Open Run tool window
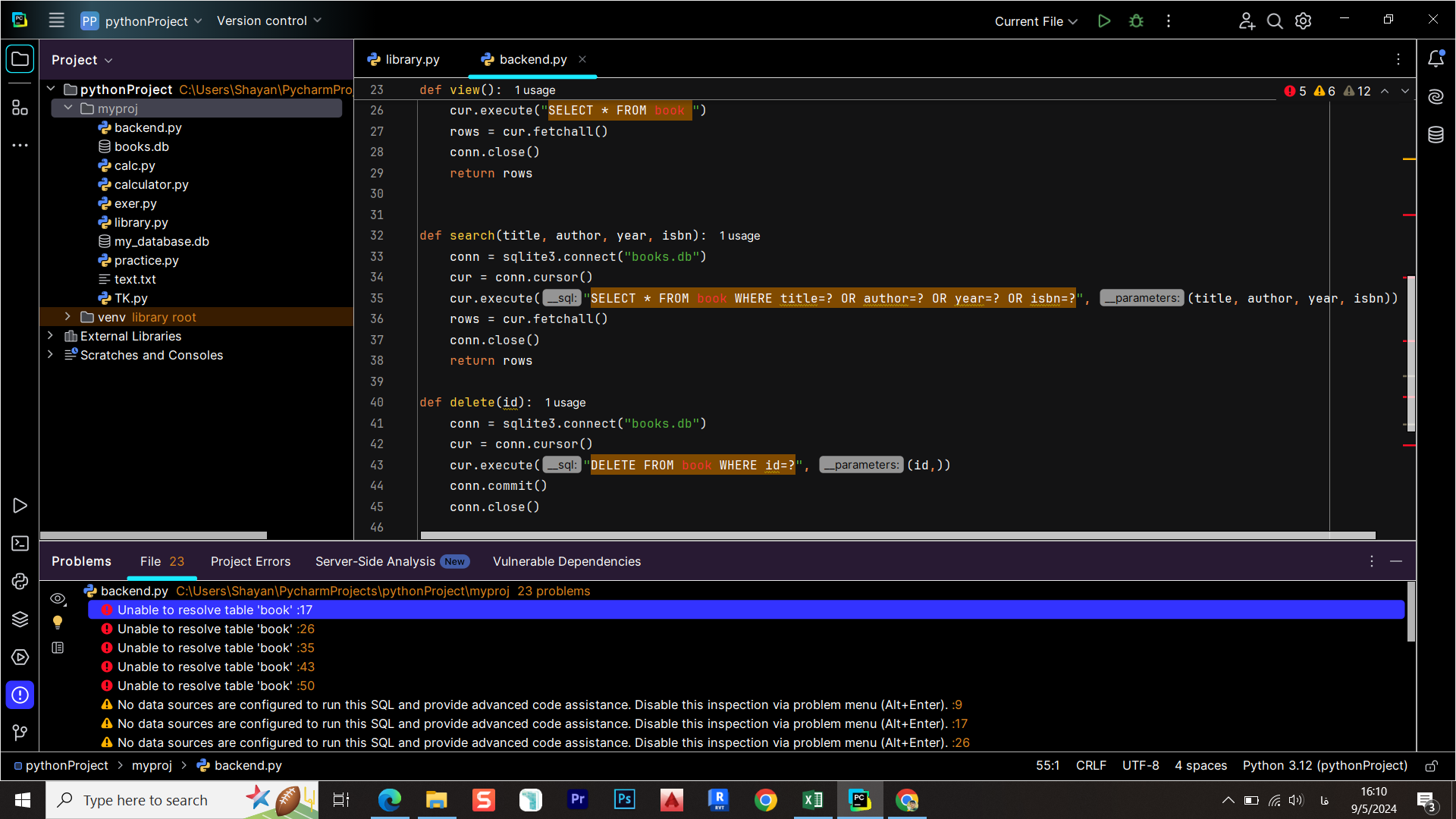This screenshot has width=1456, height=819. click(x=20, y=506)
